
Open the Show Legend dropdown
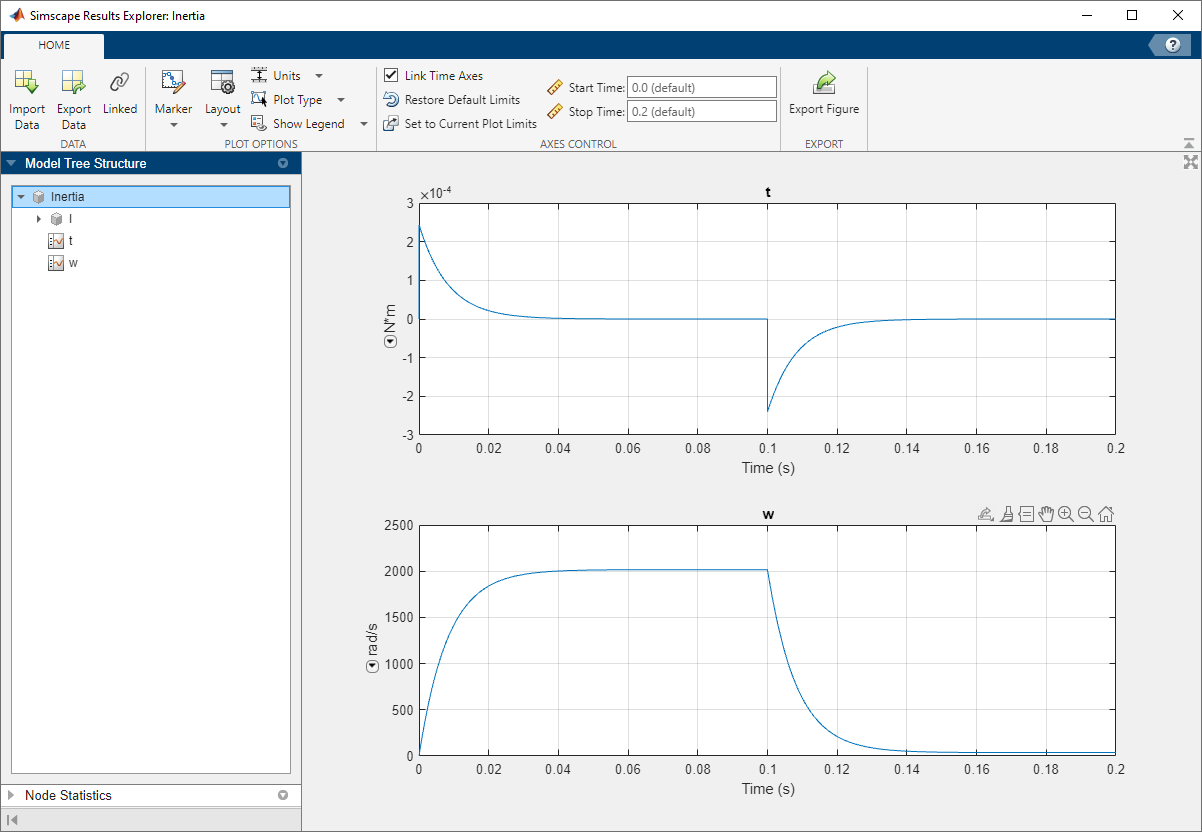pyautogui.click(x=363, y=124)
